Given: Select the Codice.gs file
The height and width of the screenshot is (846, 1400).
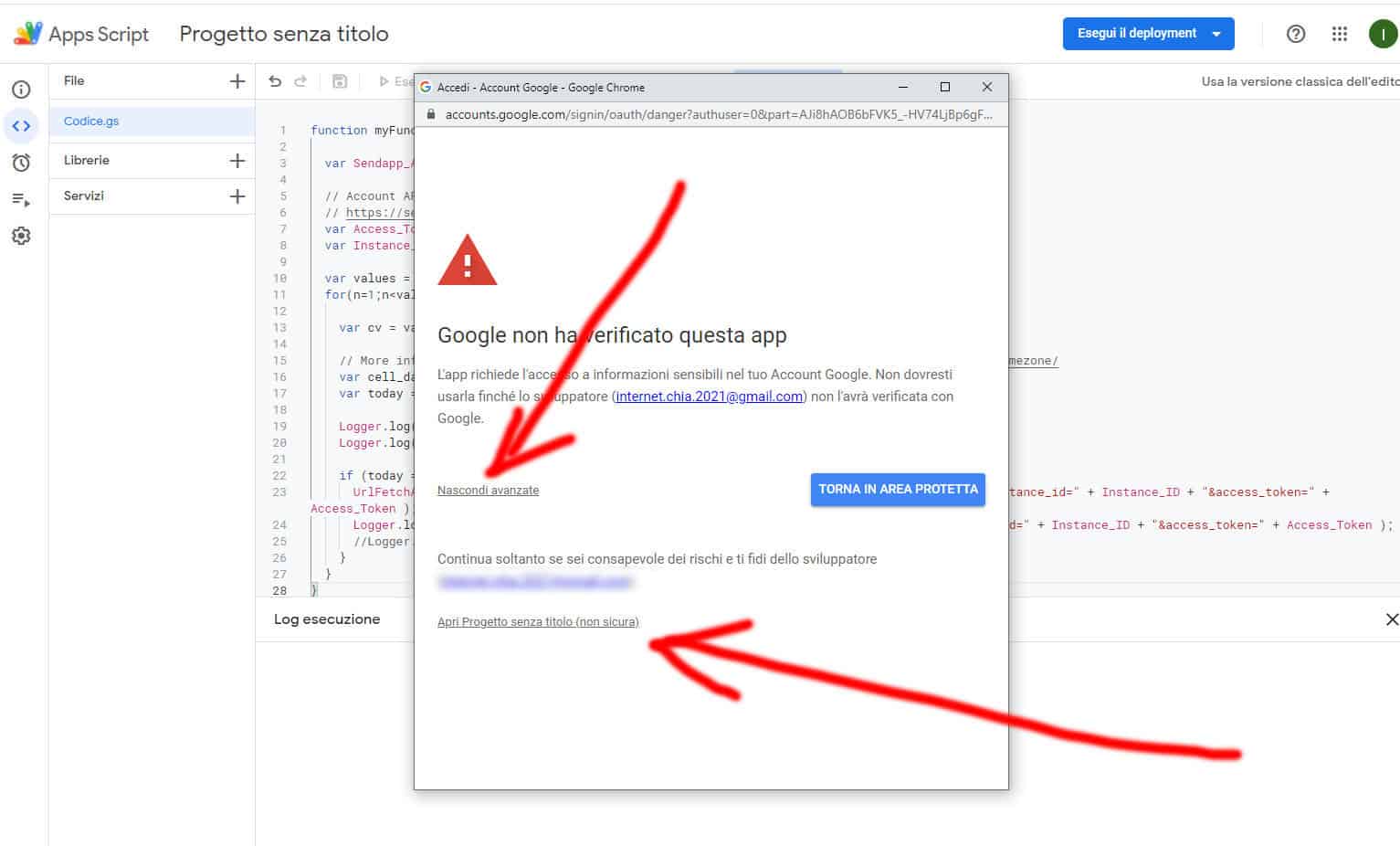Looking at the screenshot, I should pyautogui.click(x=91, y=122).
